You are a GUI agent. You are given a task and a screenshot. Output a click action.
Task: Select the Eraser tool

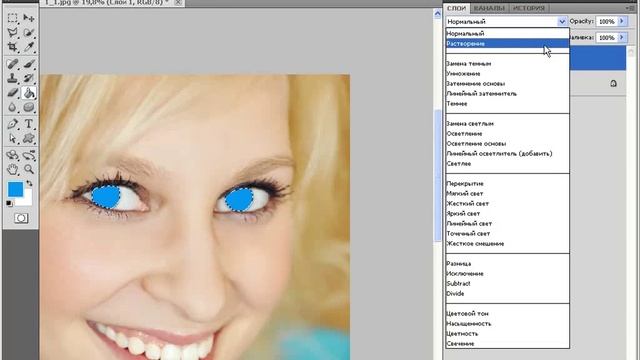12,93
